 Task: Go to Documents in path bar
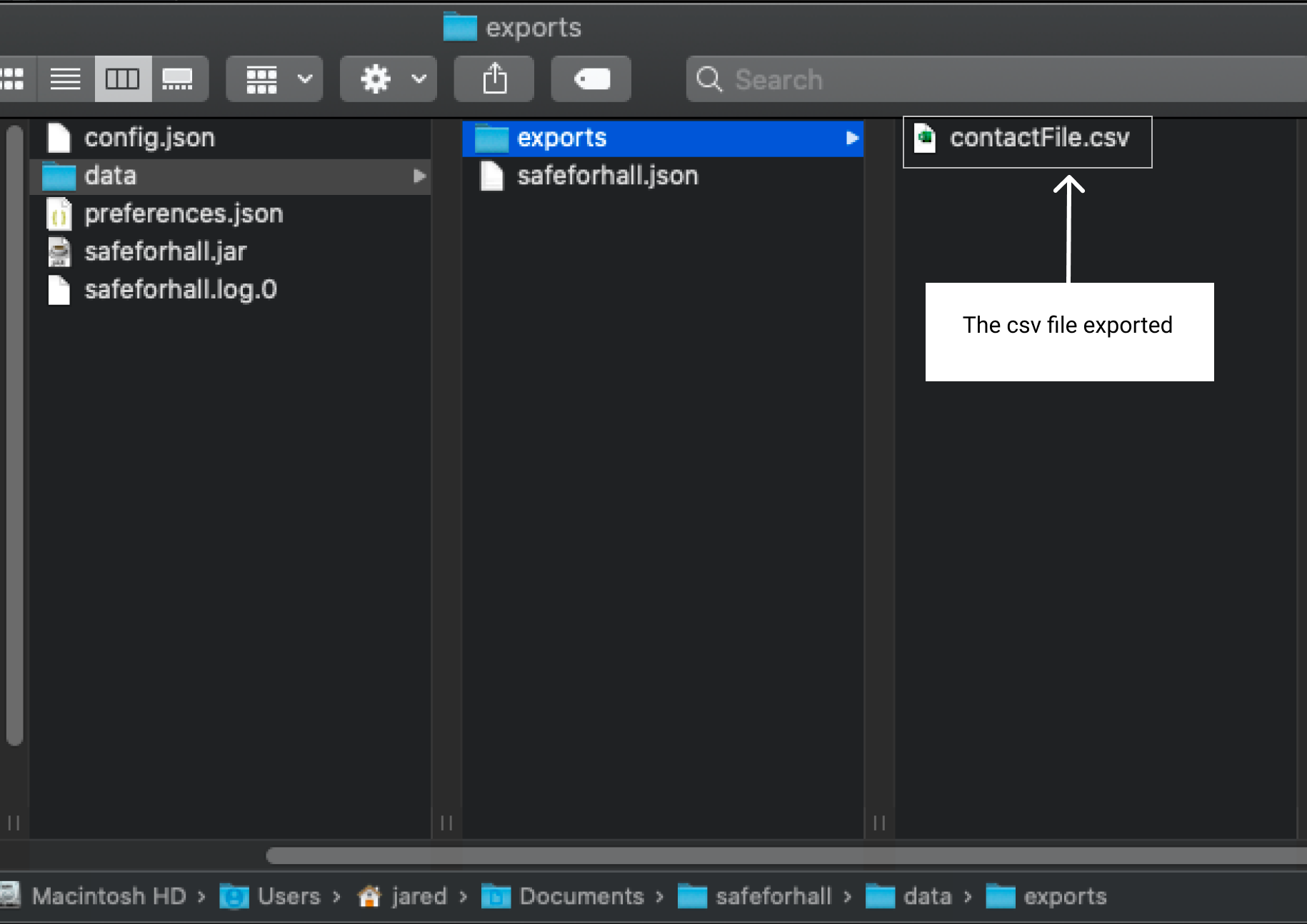click(563, 896)
